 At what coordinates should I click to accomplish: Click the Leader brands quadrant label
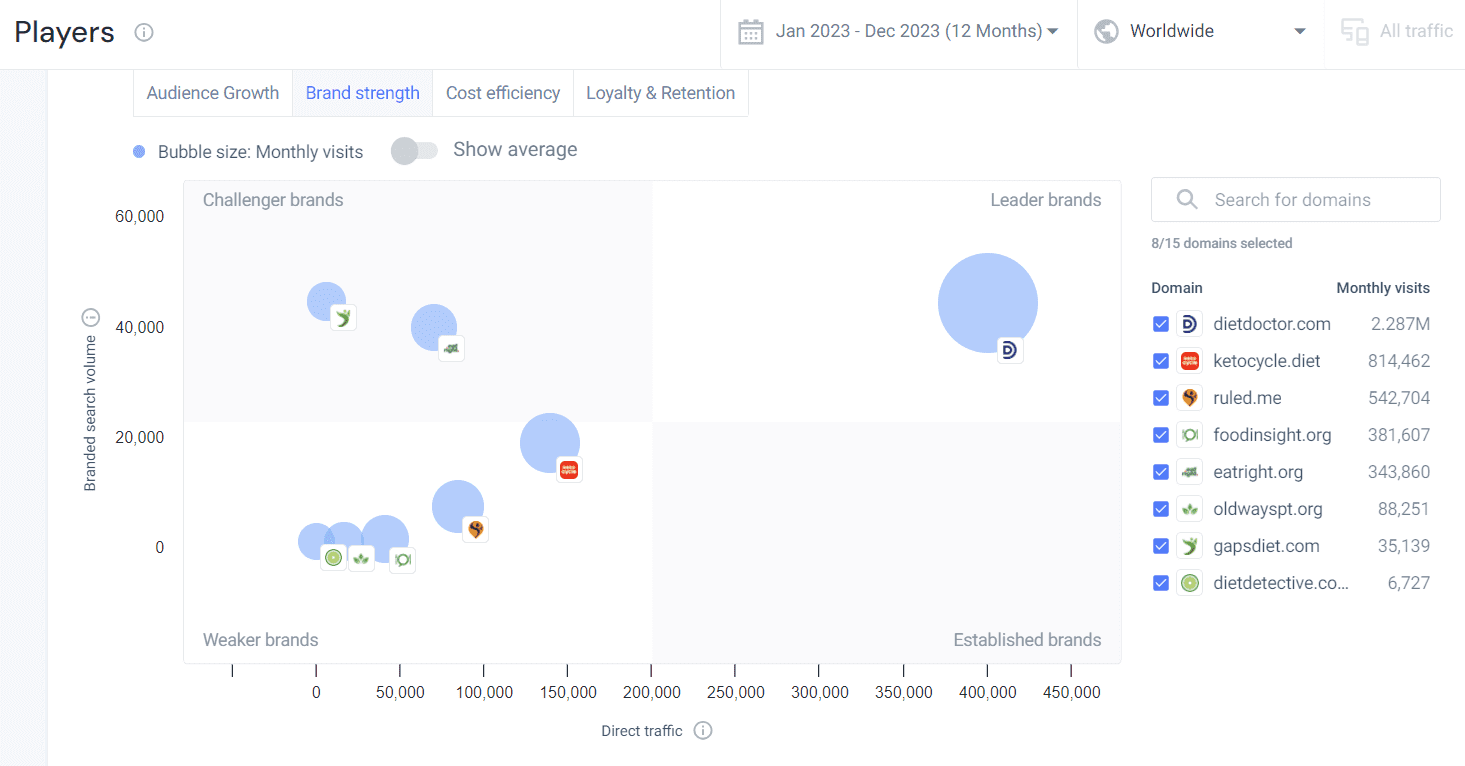coord(1046,200)
